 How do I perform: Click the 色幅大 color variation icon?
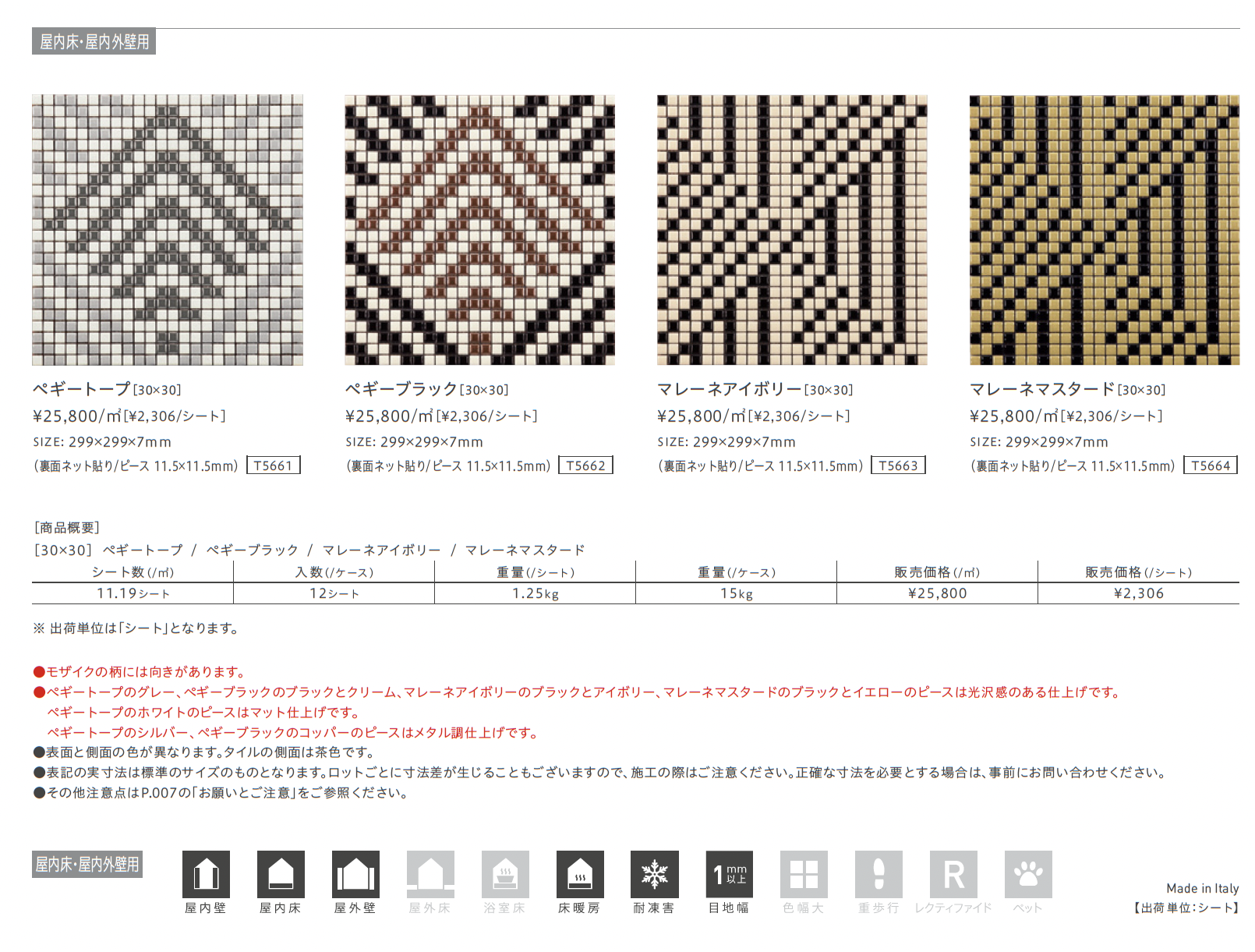(x=804, y=874)
